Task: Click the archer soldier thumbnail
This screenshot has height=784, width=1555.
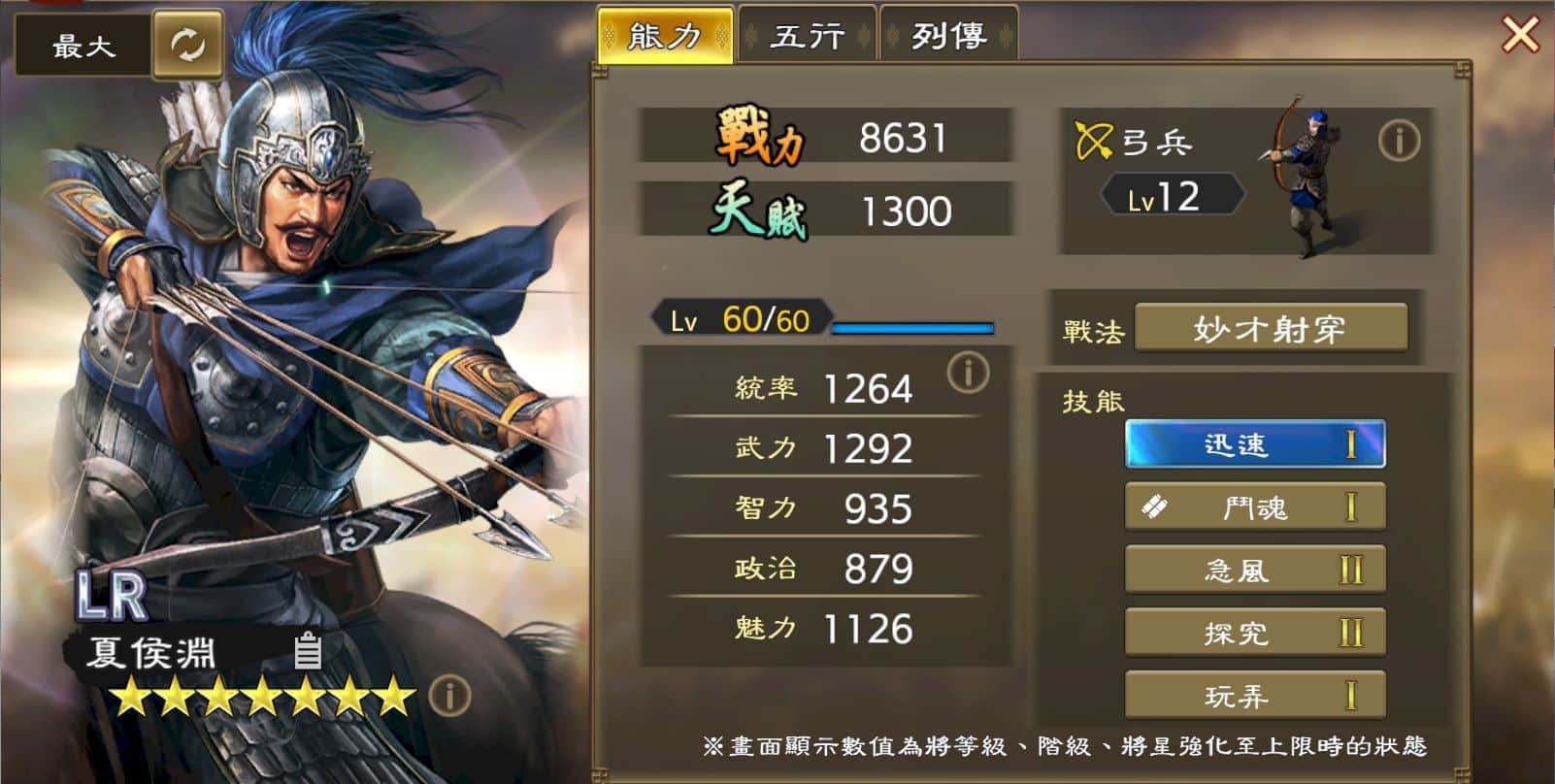Action: tap(1303, 177)
